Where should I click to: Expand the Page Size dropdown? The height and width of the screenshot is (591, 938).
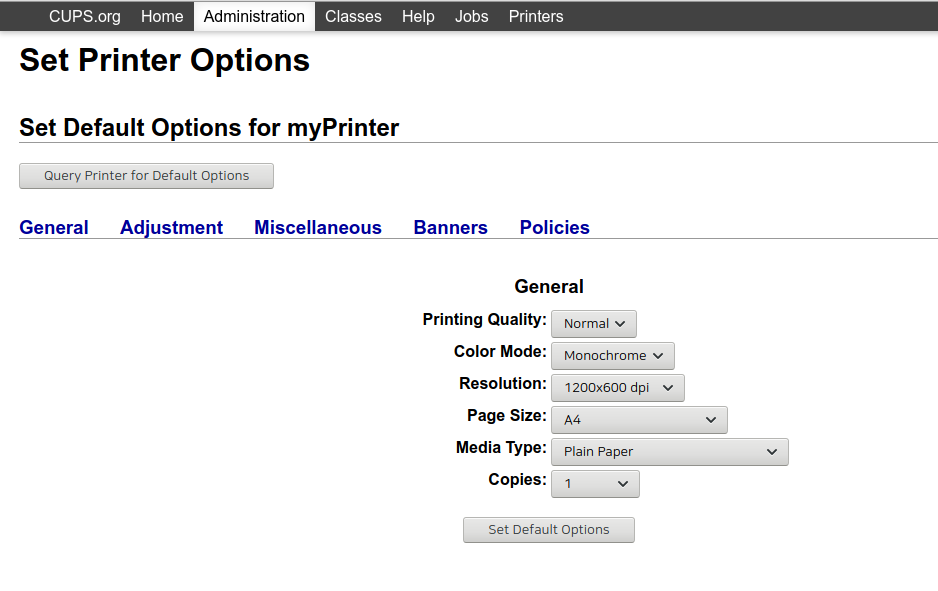[639, 420]
